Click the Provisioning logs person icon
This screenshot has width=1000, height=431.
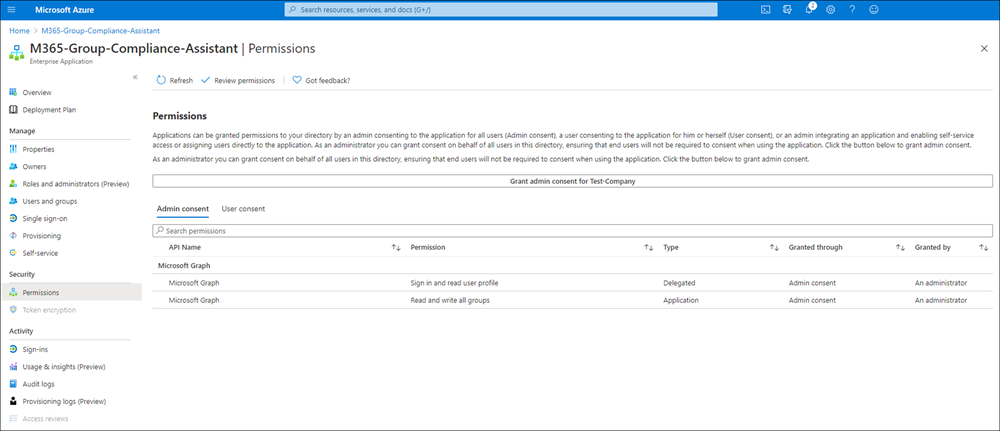point(13,401)
